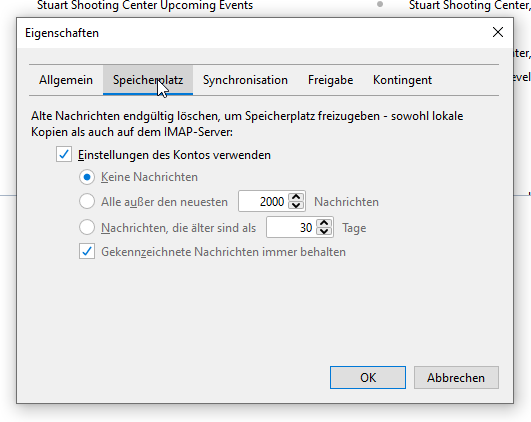
Task: Toggle Gekennzeichnete Nachrichten immer behalten checkbox
Action: [x=87, y=252]
